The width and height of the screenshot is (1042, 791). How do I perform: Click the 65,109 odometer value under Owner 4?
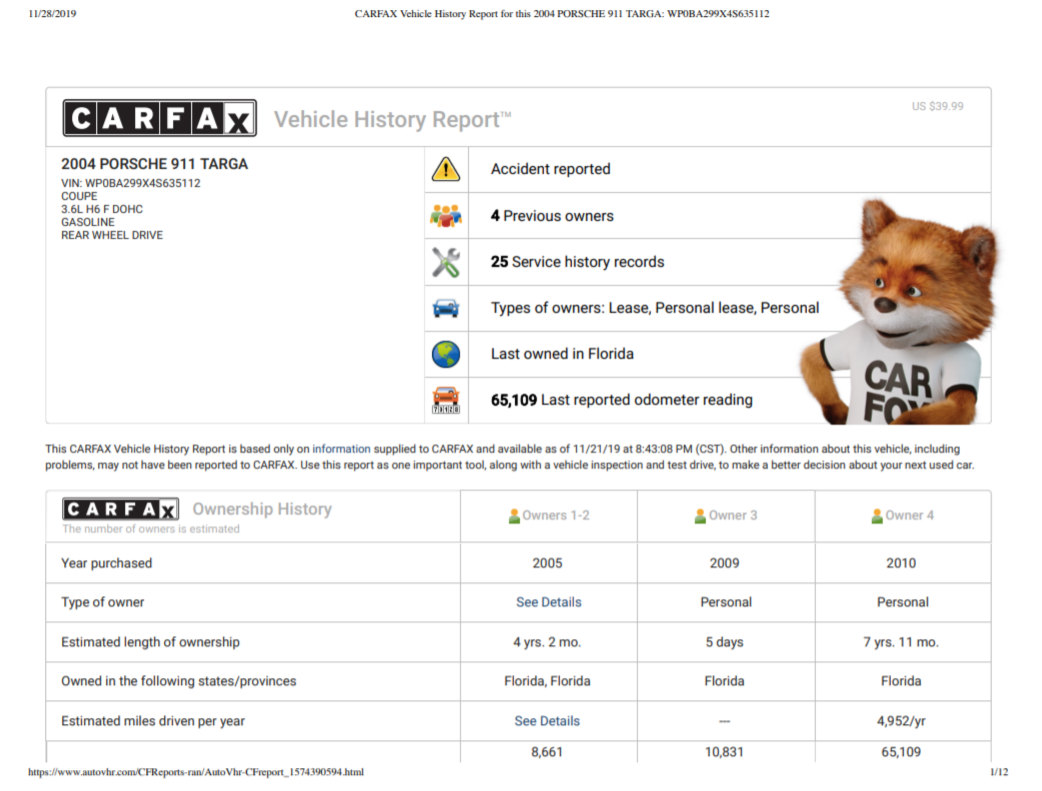coord(901,752)
